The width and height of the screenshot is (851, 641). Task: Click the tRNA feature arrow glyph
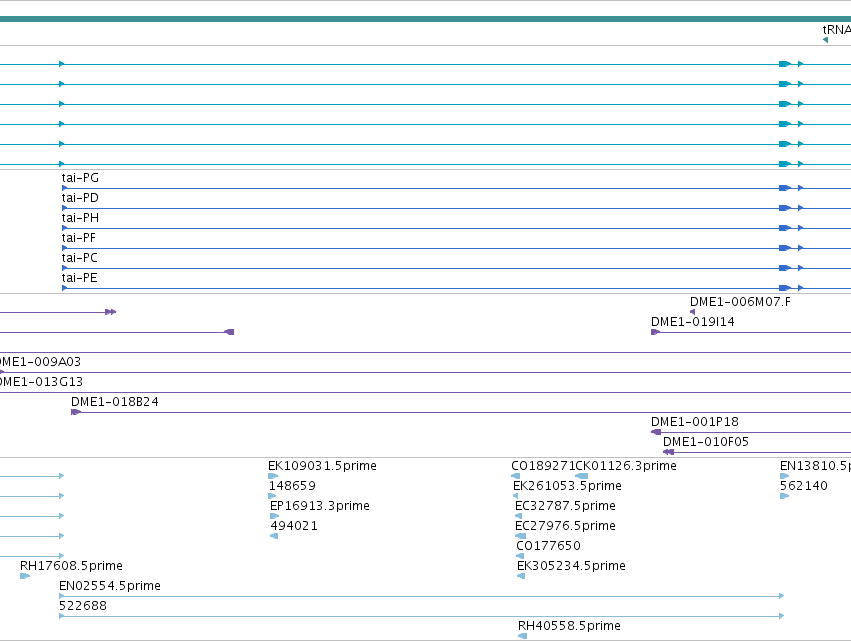825,40
